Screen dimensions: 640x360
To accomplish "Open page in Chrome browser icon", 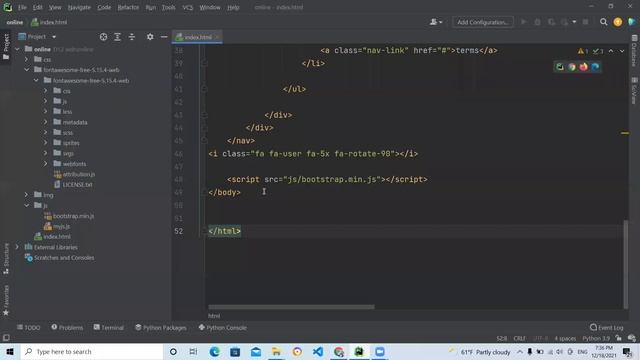I will click(572, 67).
